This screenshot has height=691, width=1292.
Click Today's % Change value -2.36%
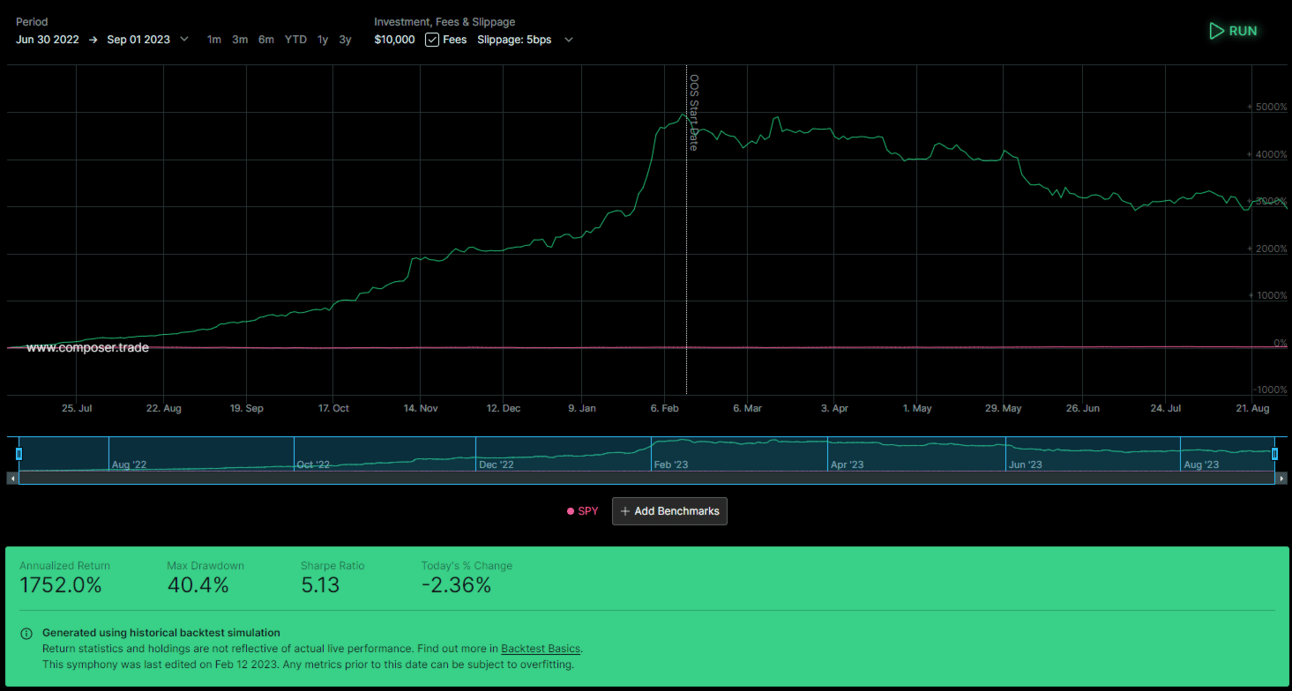[x=456, y=586]
